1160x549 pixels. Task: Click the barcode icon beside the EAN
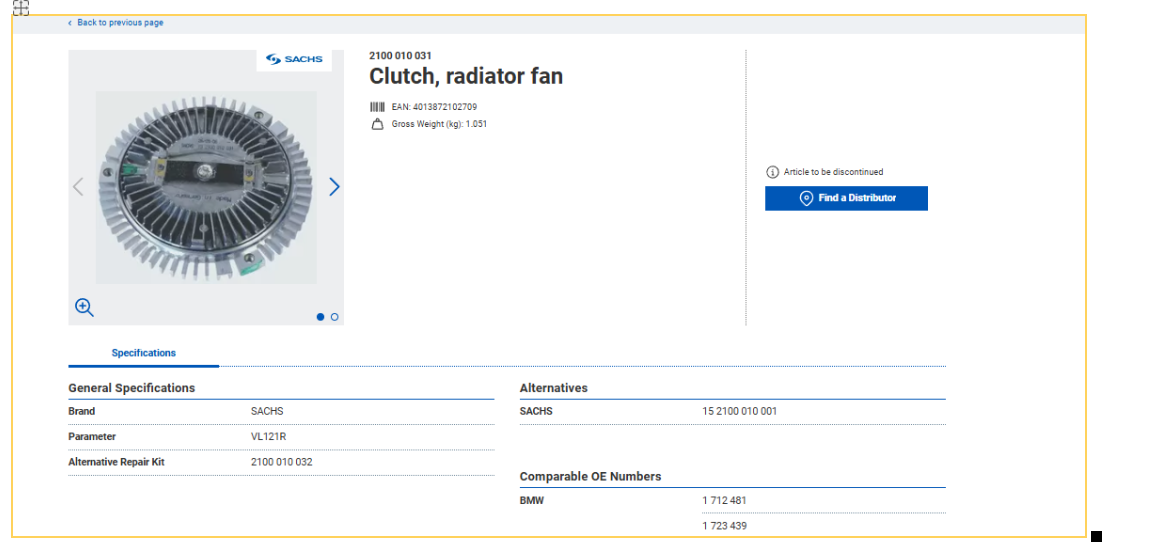pyautogui.click(x=377, y=107)
